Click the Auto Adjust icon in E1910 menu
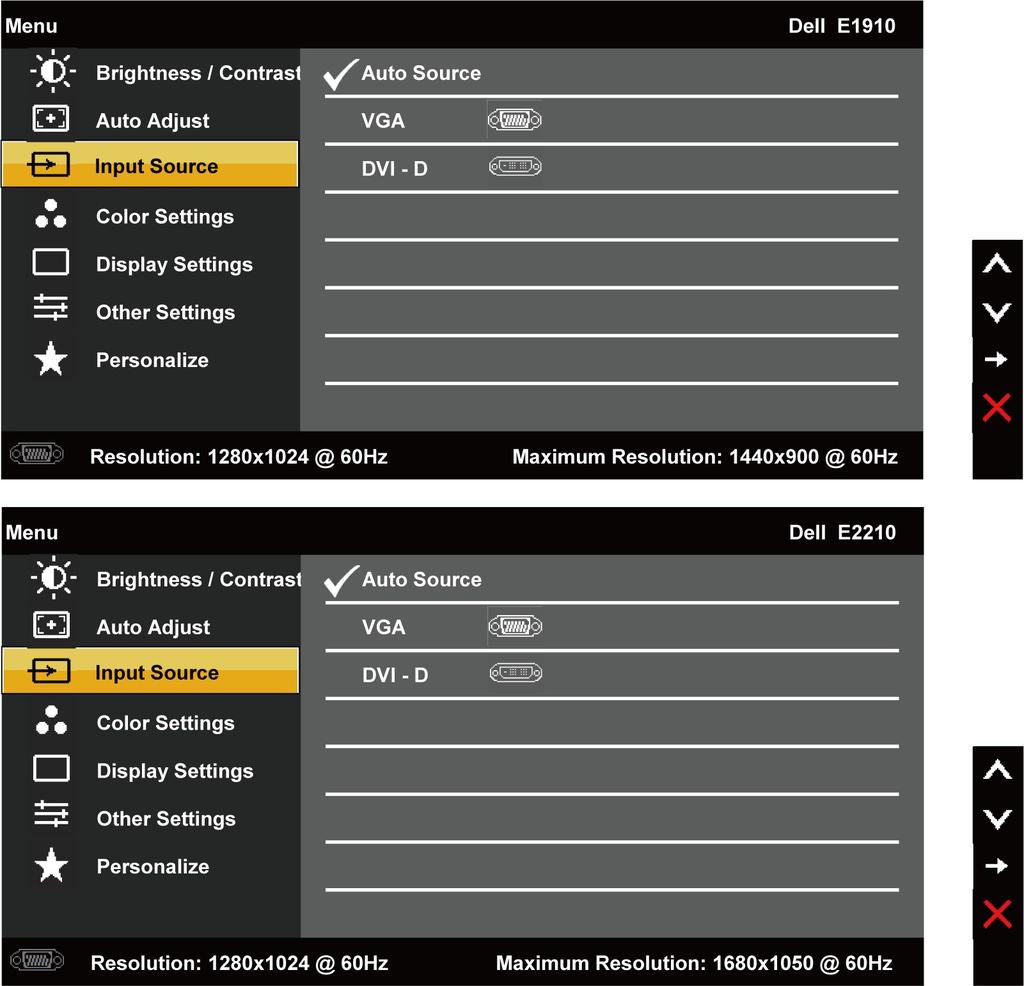The height and width of the screenshot is (986, 1024). pos(51,119)
